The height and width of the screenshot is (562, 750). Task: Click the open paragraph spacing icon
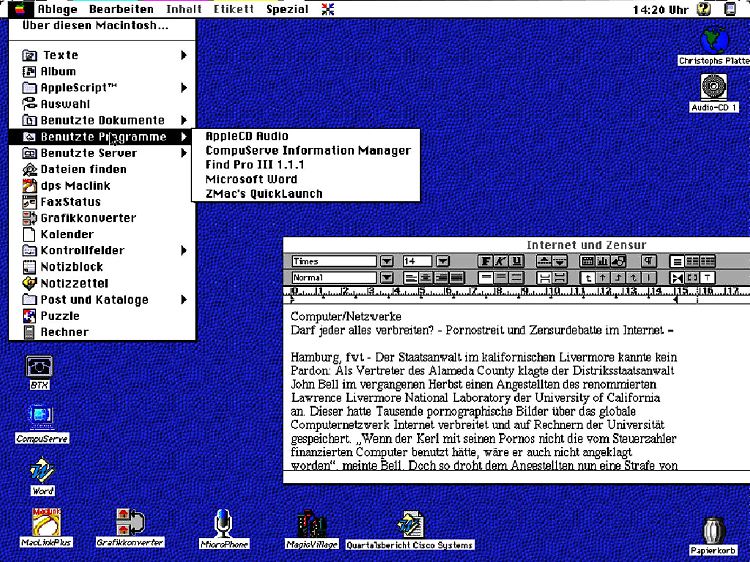pos(560,277)
